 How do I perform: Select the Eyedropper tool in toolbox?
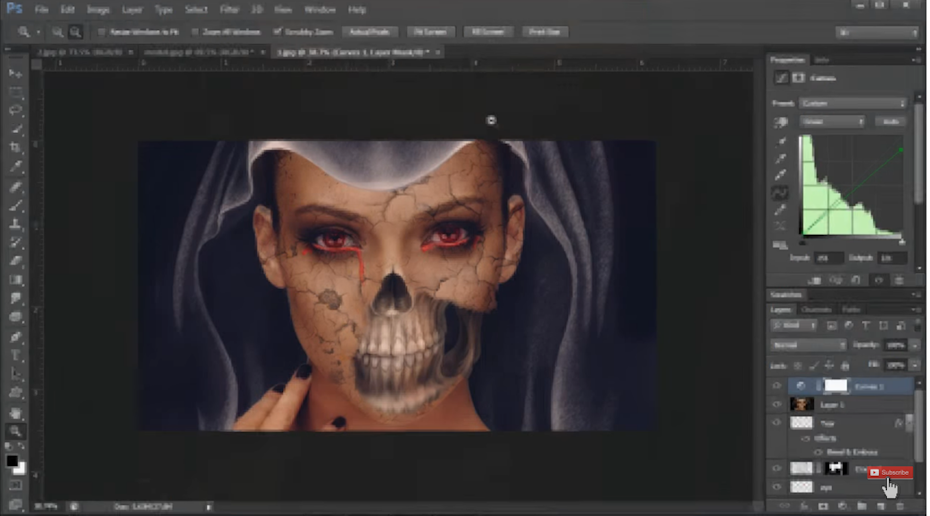pos(15,167)
